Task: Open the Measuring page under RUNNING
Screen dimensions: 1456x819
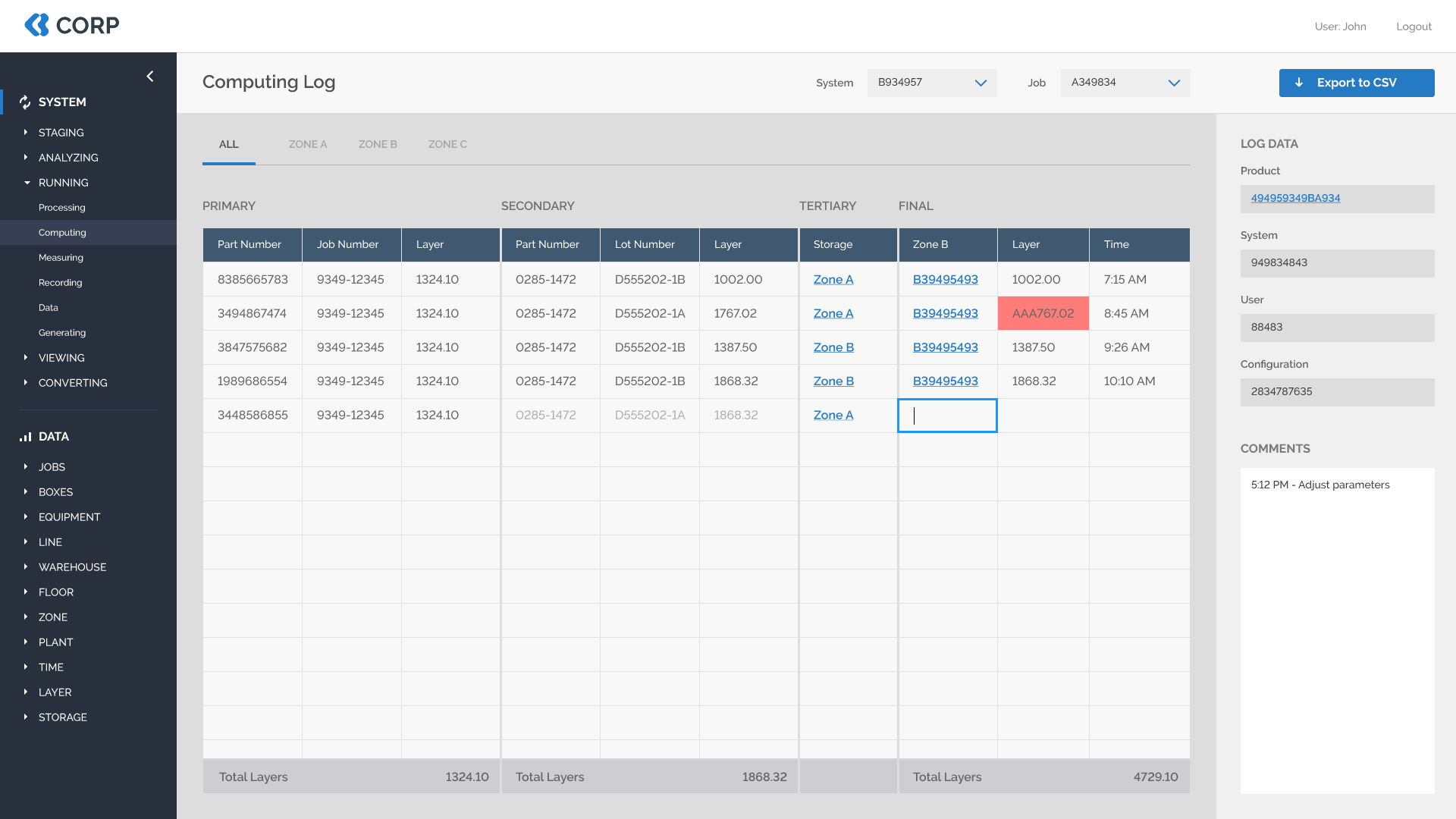Action: coord(61,258)
